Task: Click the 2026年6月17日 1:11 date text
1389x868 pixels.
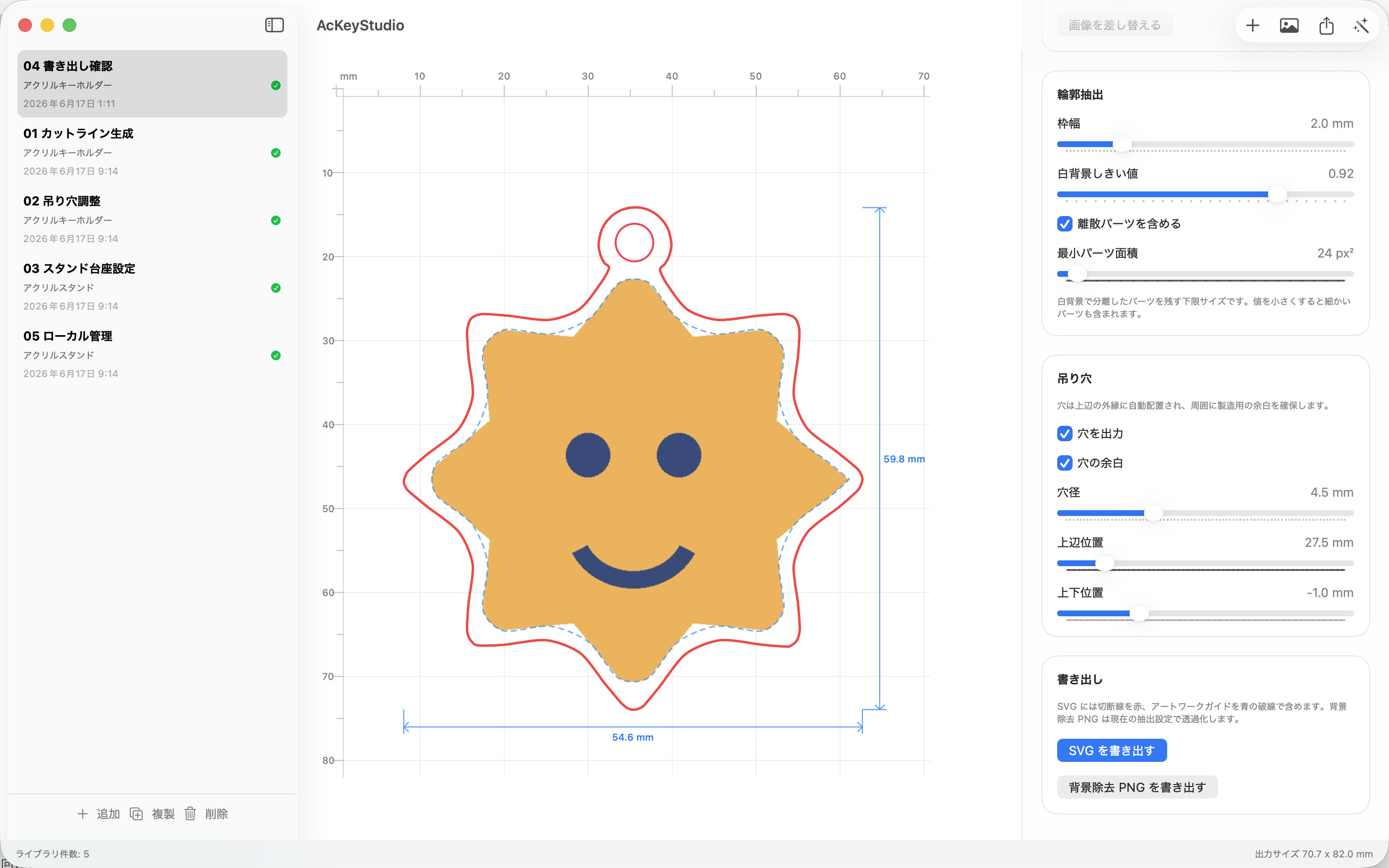Action: 69,104
